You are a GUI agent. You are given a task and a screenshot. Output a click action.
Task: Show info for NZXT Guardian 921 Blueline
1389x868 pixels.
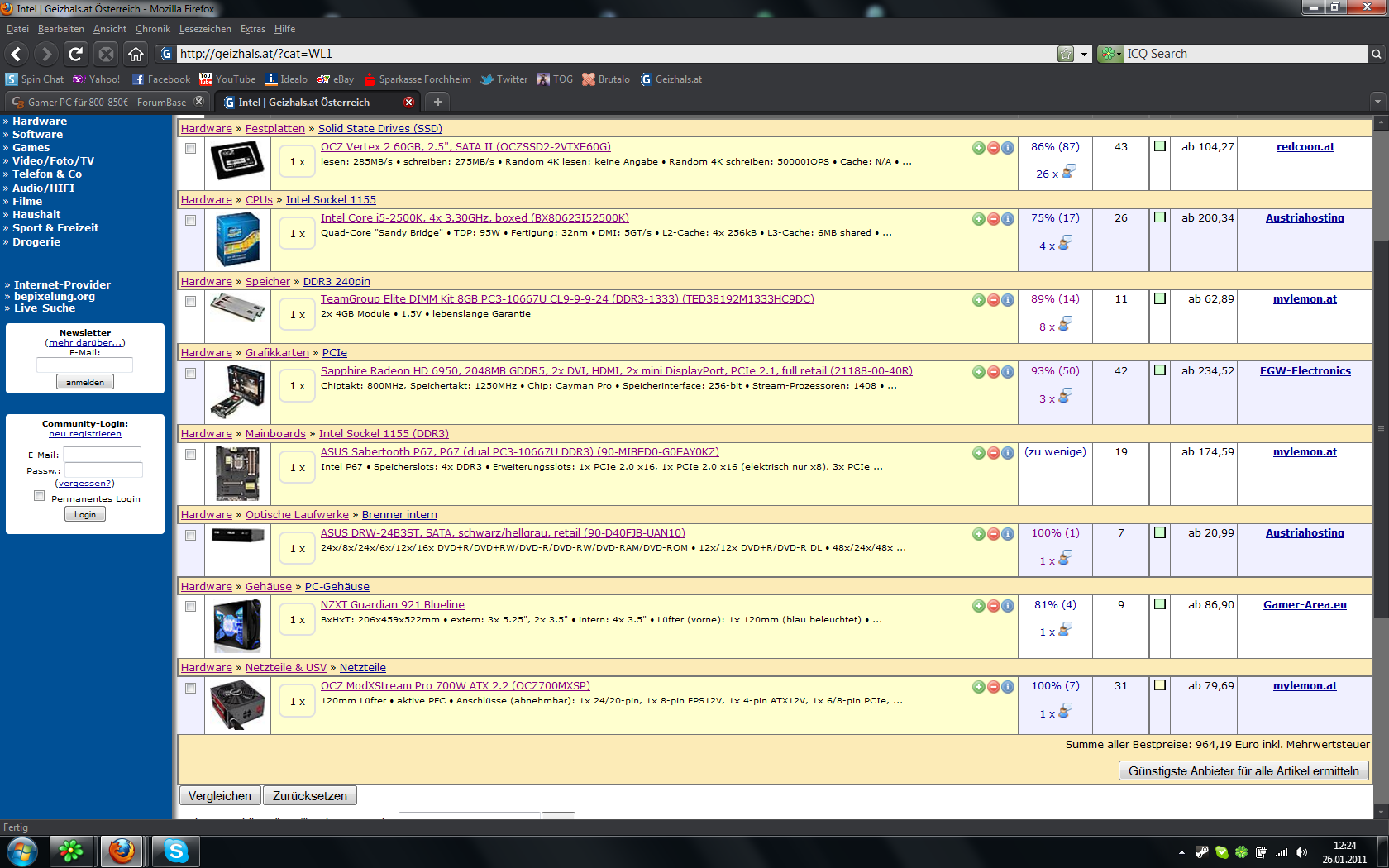[1007, 606]
